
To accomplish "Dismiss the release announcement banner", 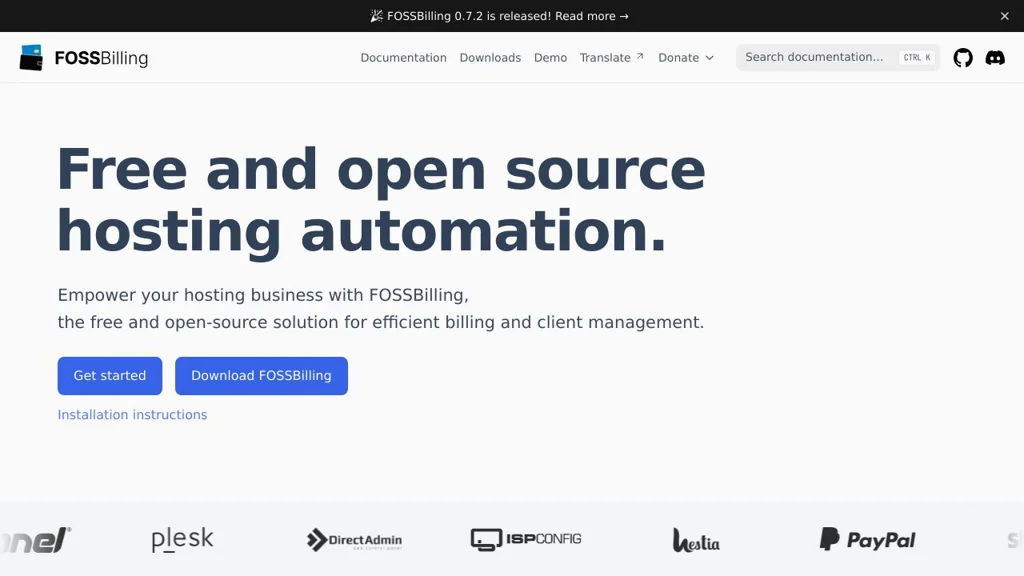I will 1004,16.
